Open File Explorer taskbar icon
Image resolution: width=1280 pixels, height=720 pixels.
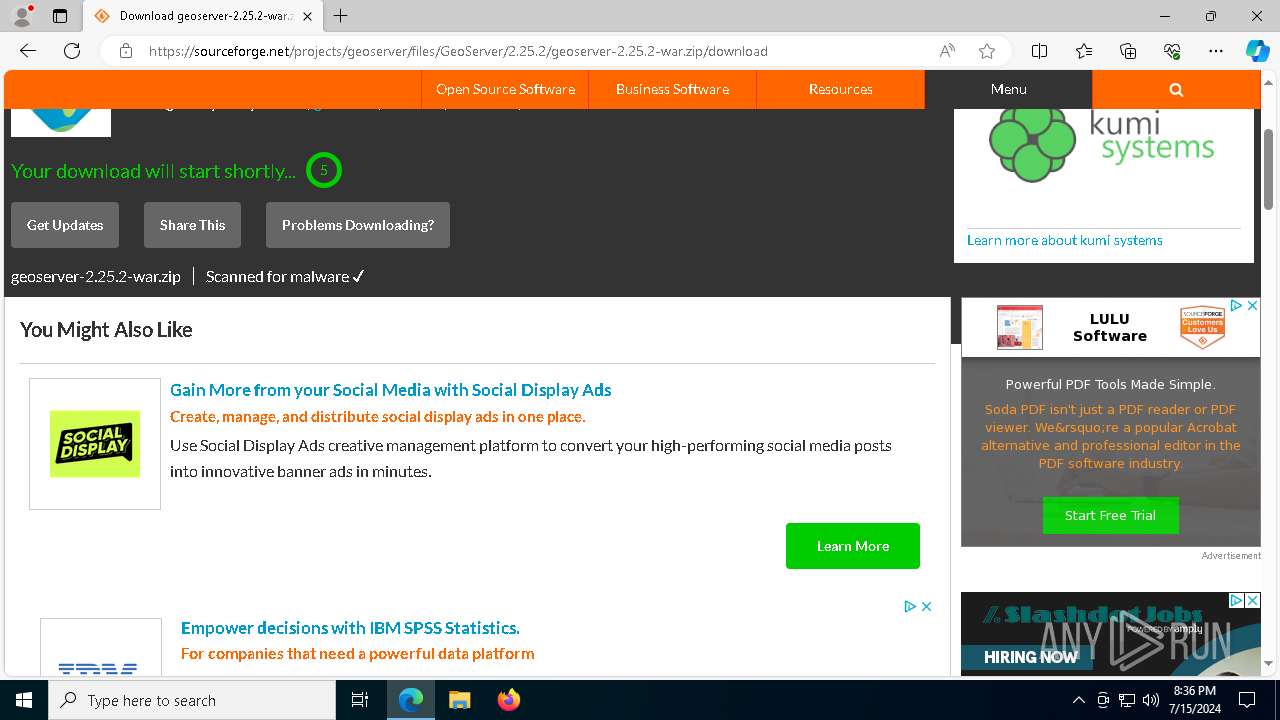[x=460, y=700]
